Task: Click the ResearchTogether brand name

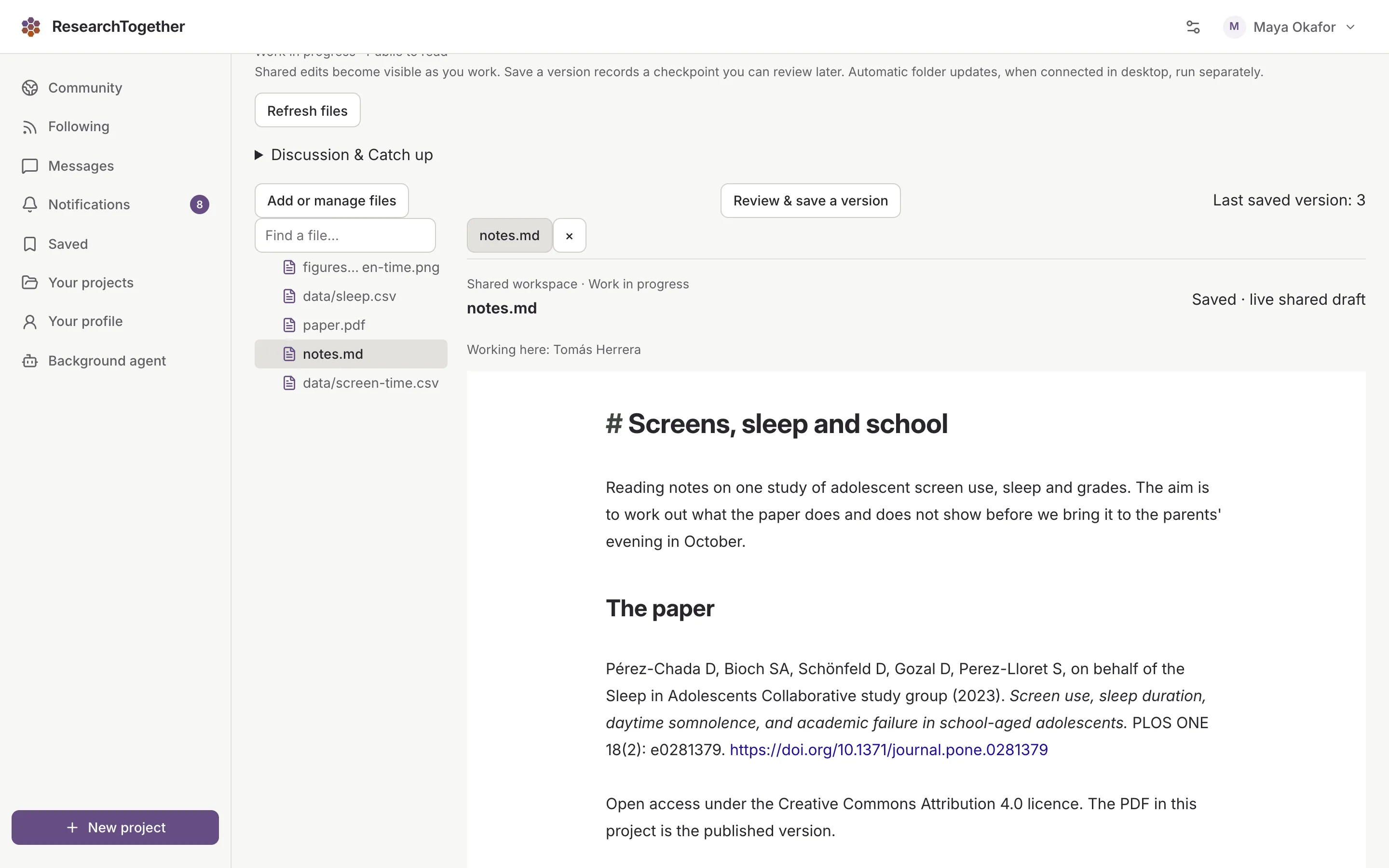Action: coord(118,27)
